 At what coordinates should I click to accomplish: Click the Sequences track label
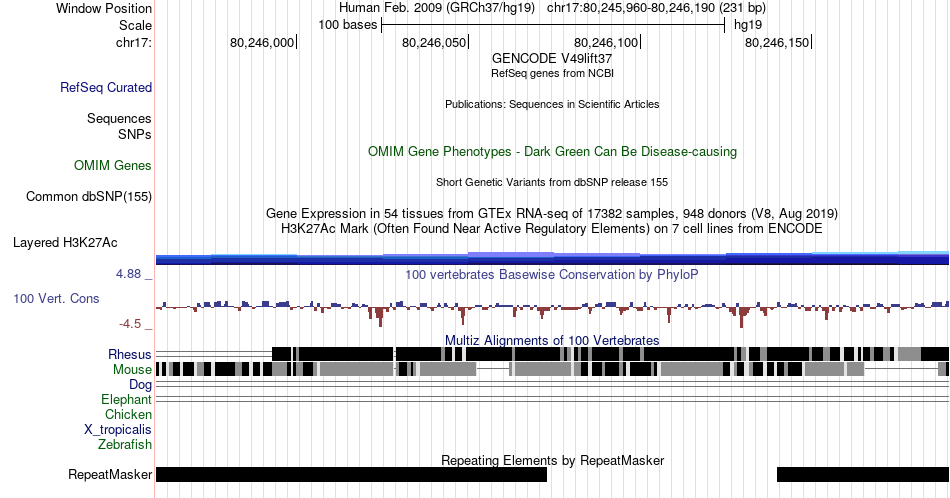119,118
